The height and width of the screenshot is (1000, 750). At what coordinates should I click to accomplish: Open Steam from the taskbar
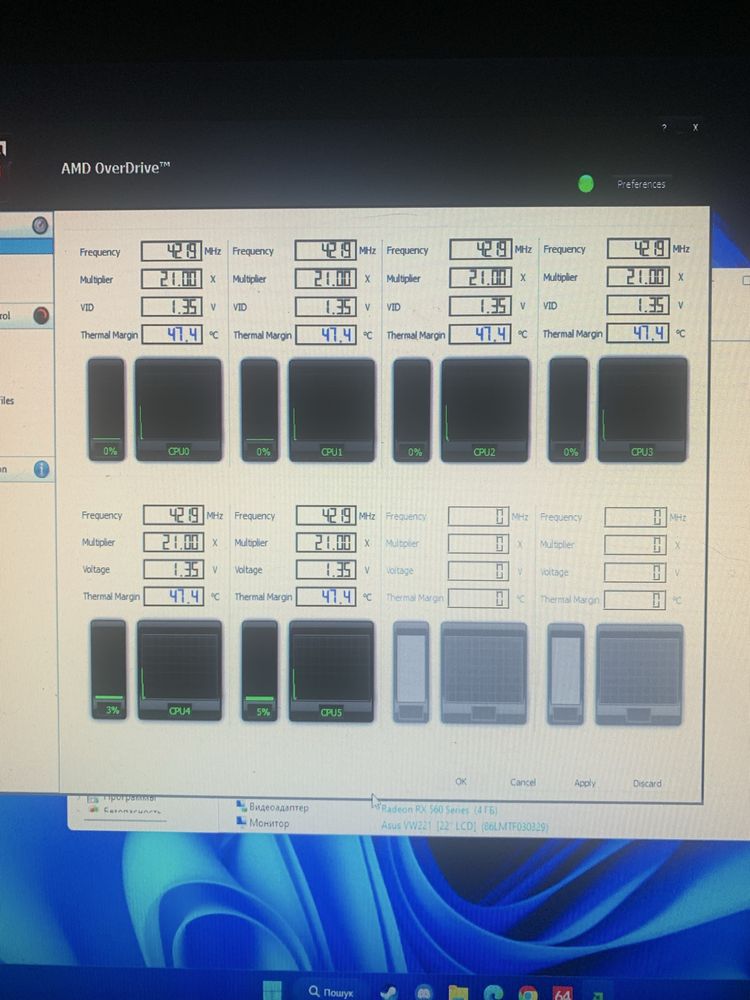click(x=388, y=992)
